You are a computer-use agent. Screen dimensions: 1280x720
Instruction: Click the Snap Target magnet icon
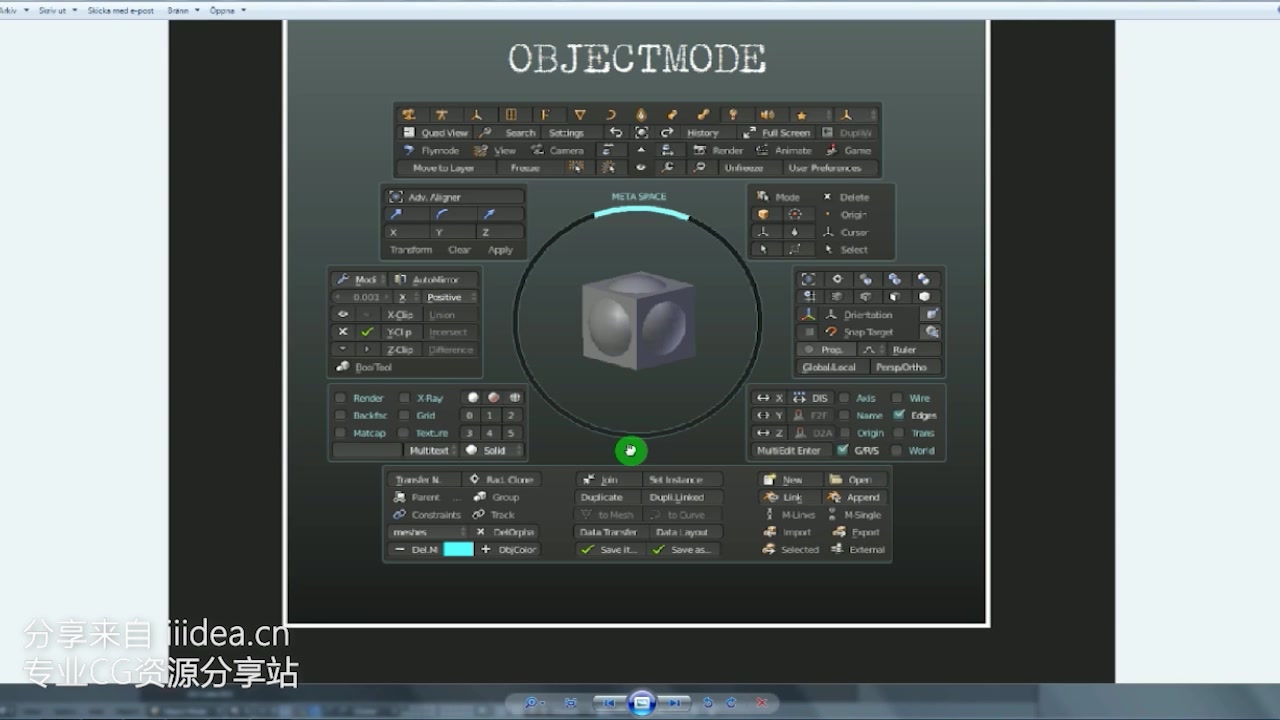[831, 332]
